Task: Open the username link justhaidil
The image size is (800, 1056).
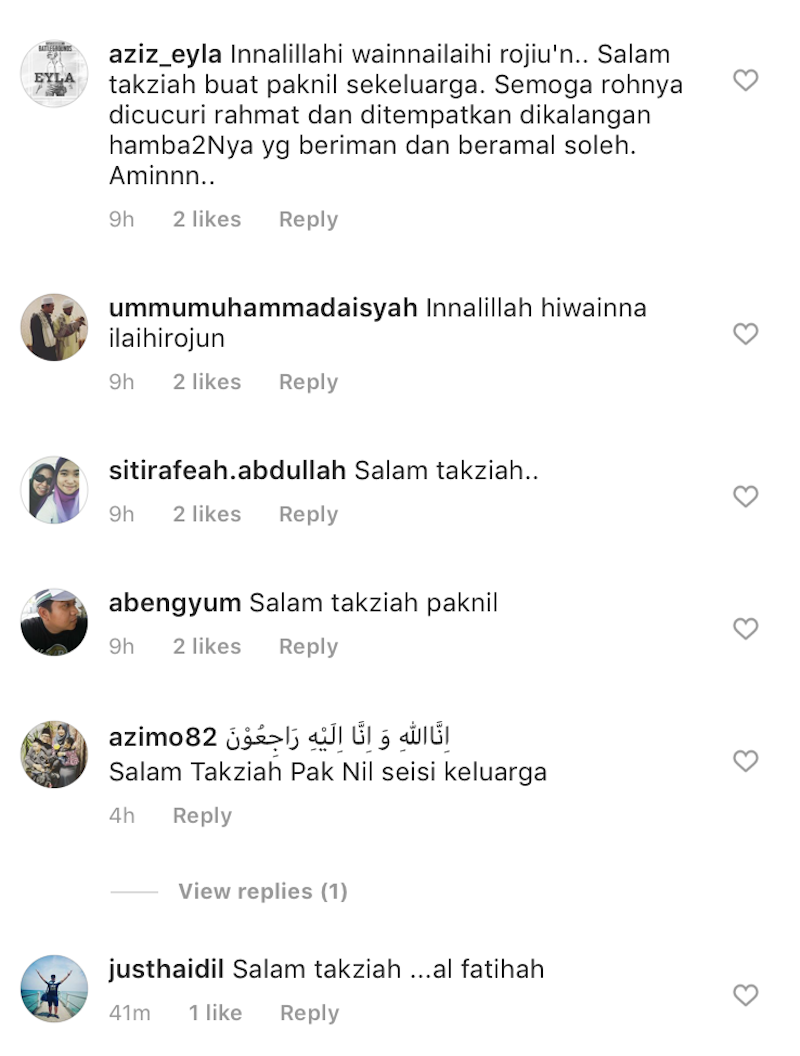Action: point(166,969)
